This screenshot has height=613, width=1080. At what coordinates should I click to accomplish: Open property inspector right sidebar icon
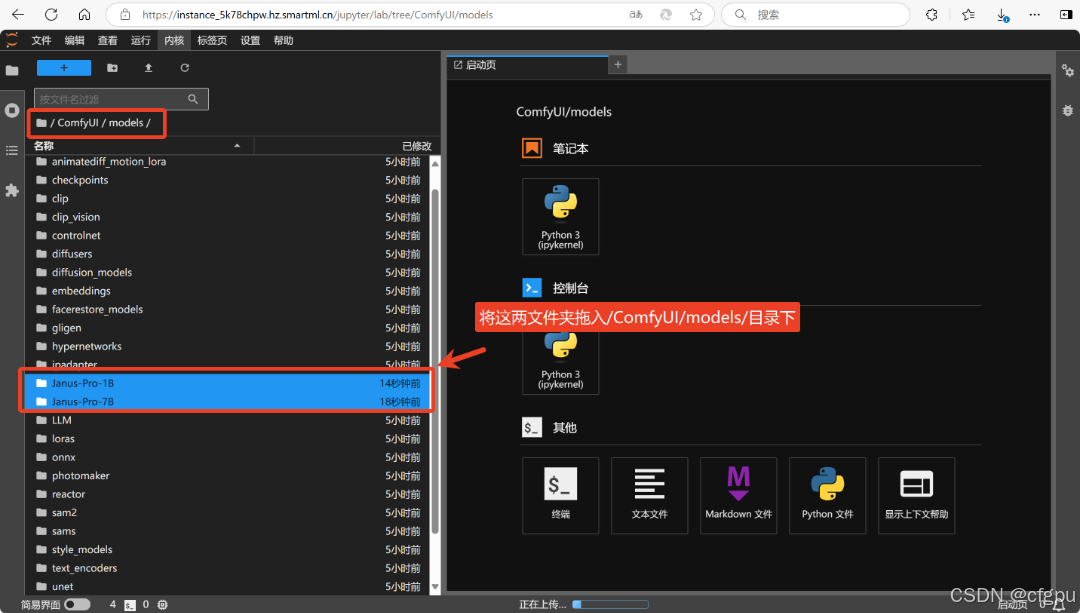pyautogui.click(x=1068, y=70)
